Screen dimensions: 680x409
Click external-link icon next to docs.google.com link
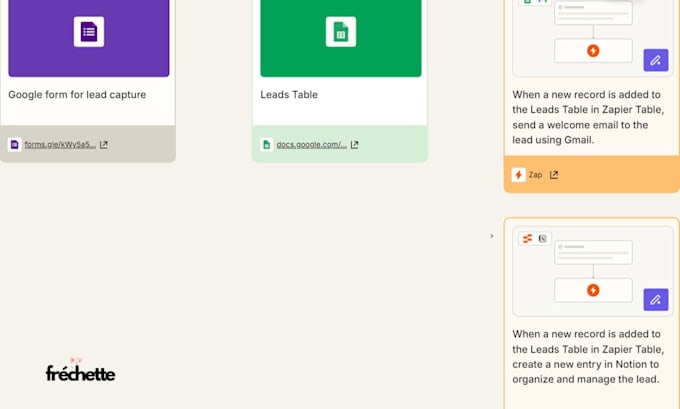point(355,144)
